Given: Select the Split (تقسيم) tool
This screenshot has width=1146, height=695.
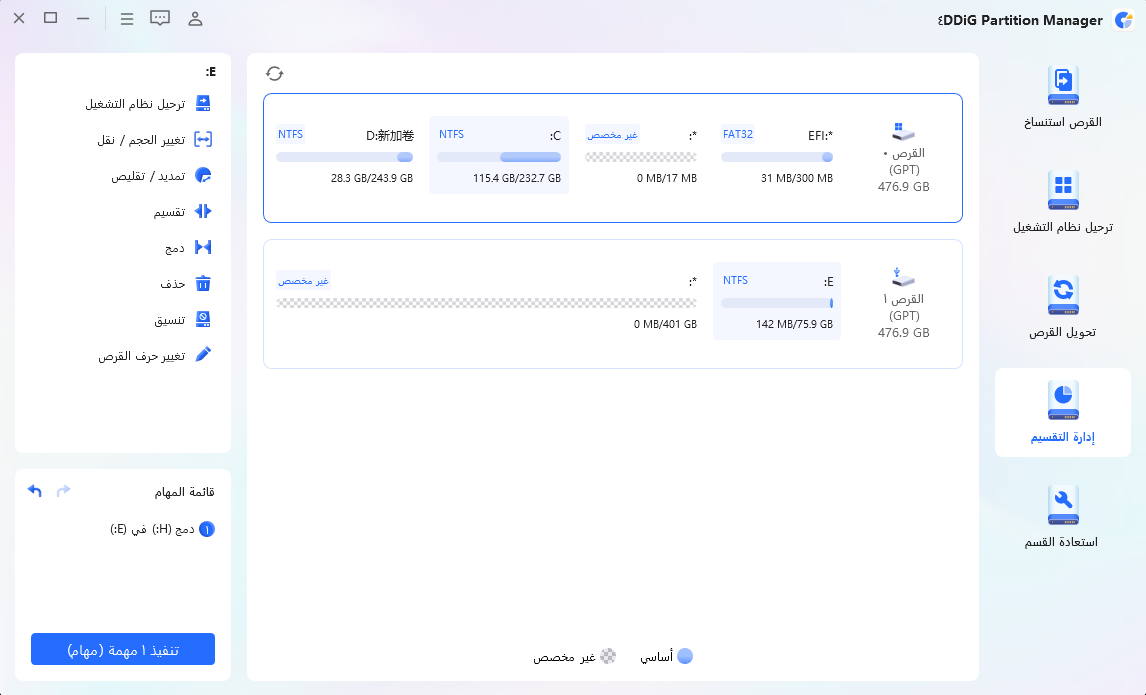Looking at the screenshot, I should [x=180, y=212].
